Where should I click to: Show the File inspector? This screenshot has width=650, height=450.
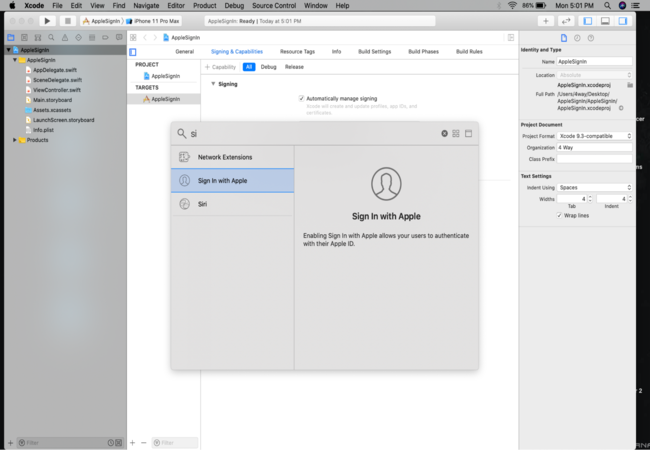click(564, 38)
